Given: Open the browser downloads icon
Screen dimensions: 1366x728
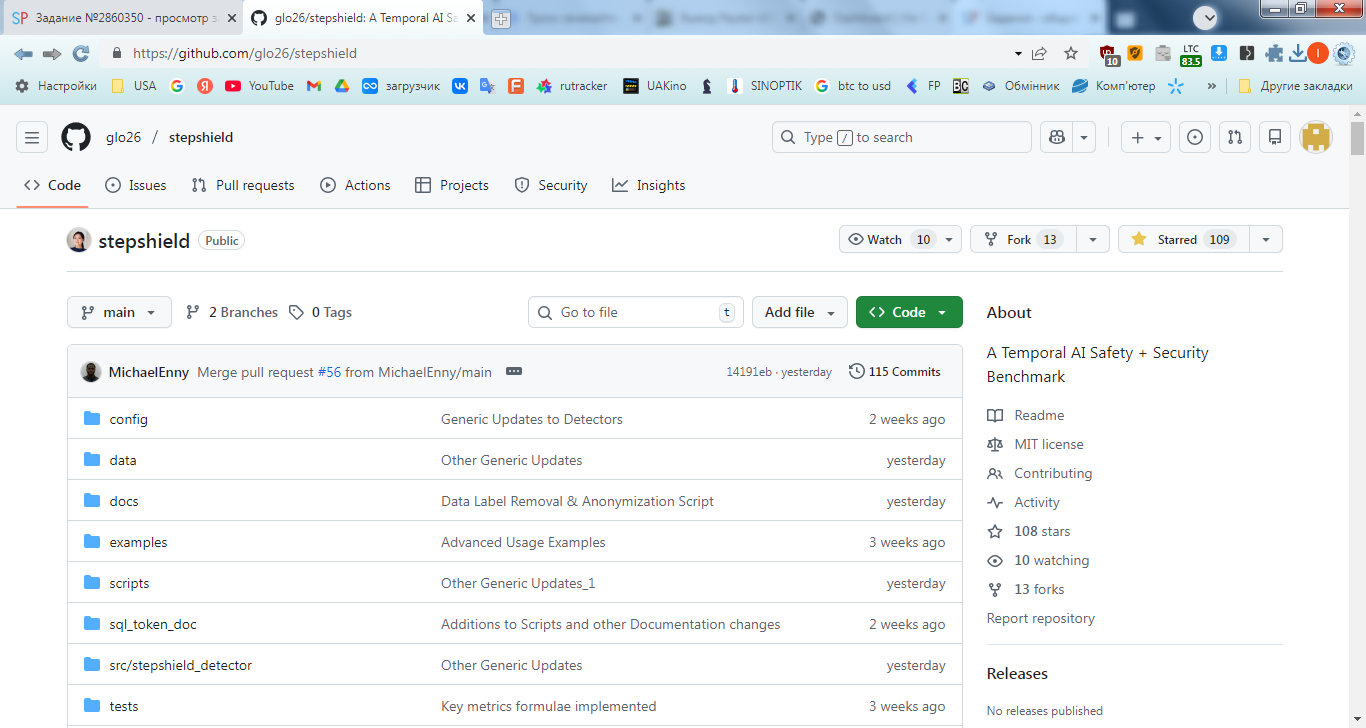Looking at the screenshot, I should tap(1297, 53).
